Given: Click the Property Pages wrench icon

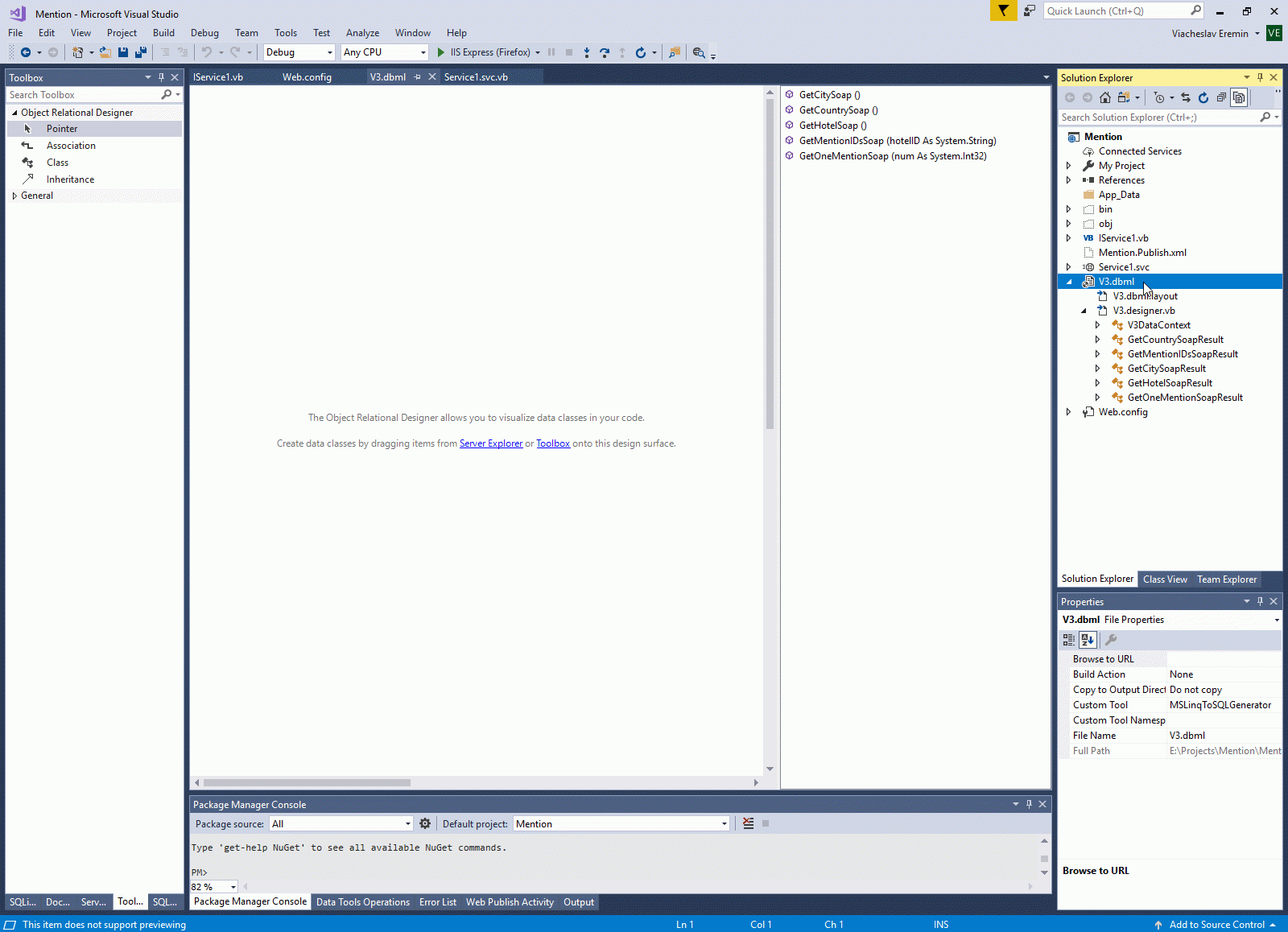Looking at the screenshot, I should click(x=1111, y=640).
